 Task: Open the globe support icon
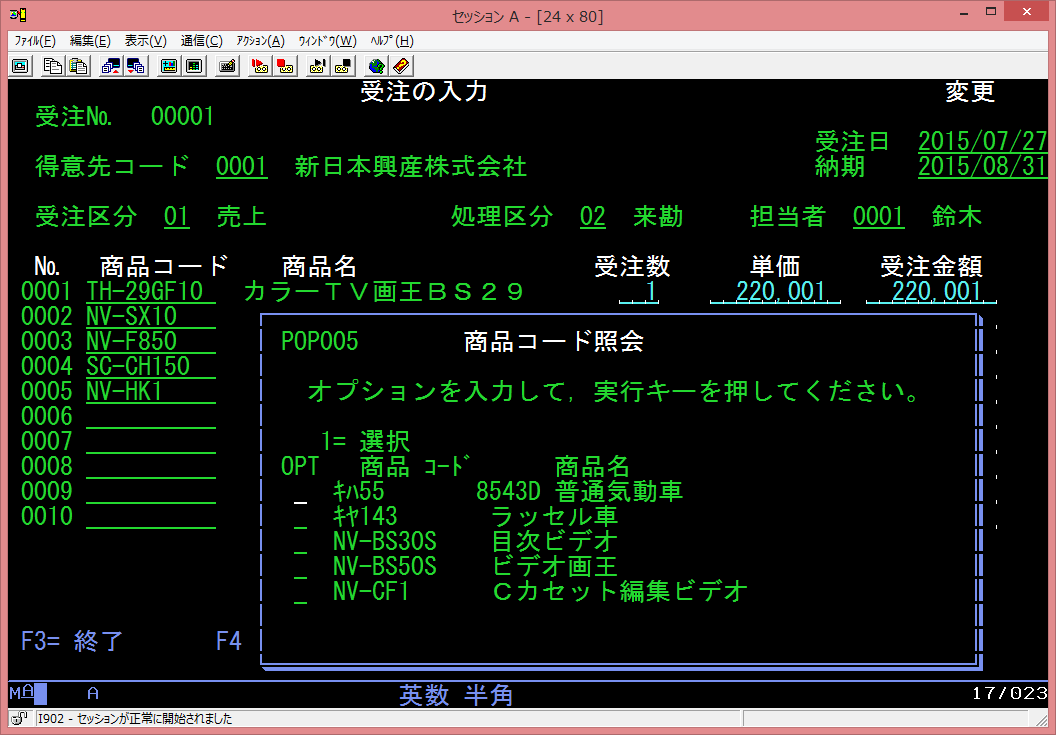(x=376, y=66)
